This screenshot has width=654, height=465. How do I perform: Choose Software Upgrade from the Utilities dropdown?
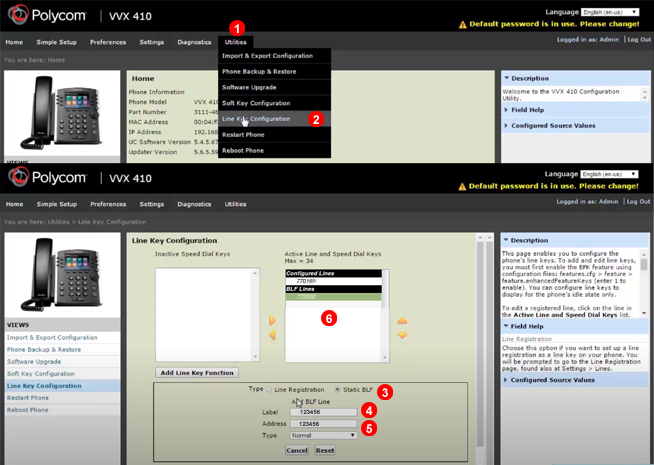point(274,88)
